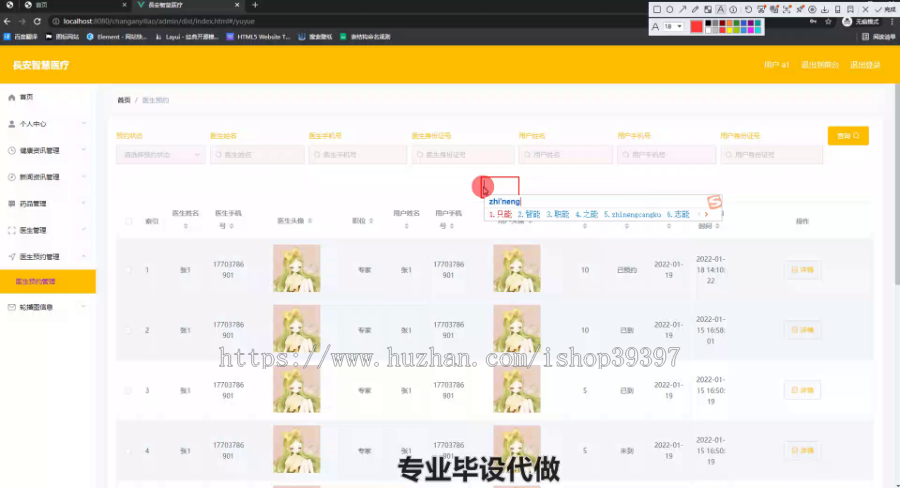Screen dimensions: 900x488
Task: Sort by the 医生姓名 column arrows
Action: coord(185,226)
